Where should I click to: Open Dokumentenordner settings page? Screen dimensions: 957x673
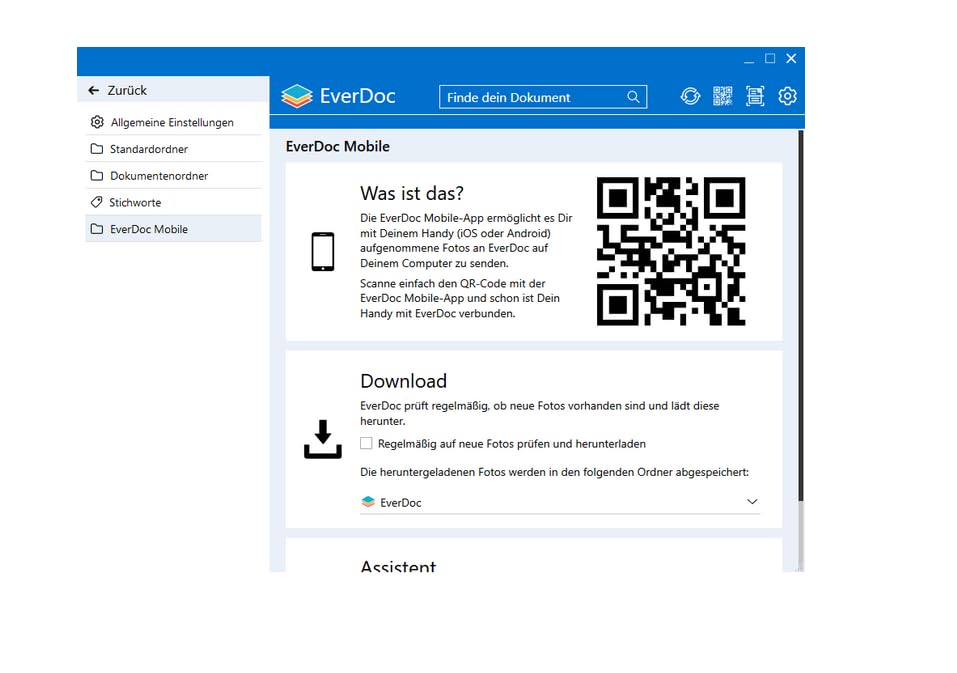[173, 176]
